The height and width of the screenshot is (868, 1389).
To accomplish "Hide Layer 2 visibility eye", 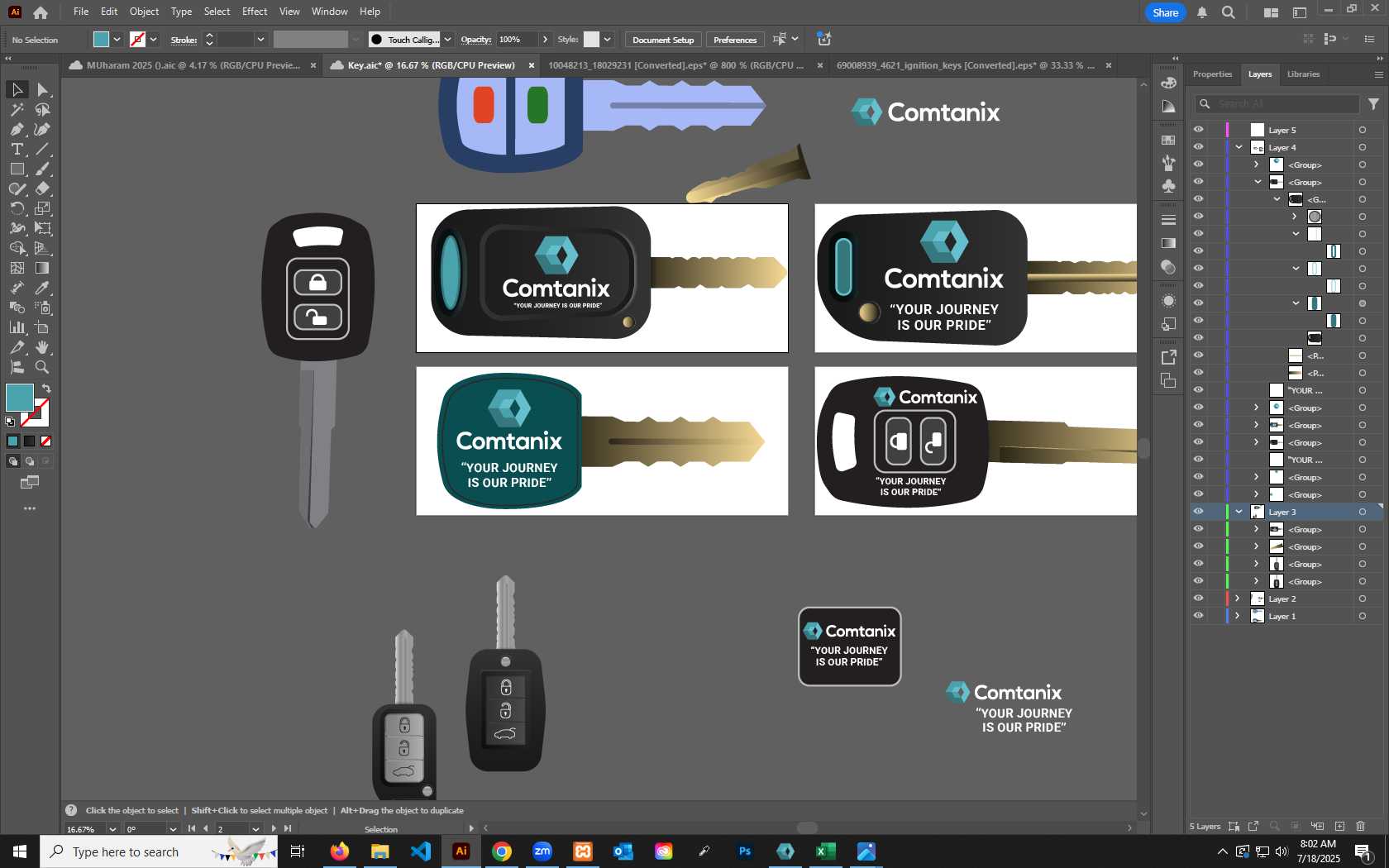I will 1198,599.
